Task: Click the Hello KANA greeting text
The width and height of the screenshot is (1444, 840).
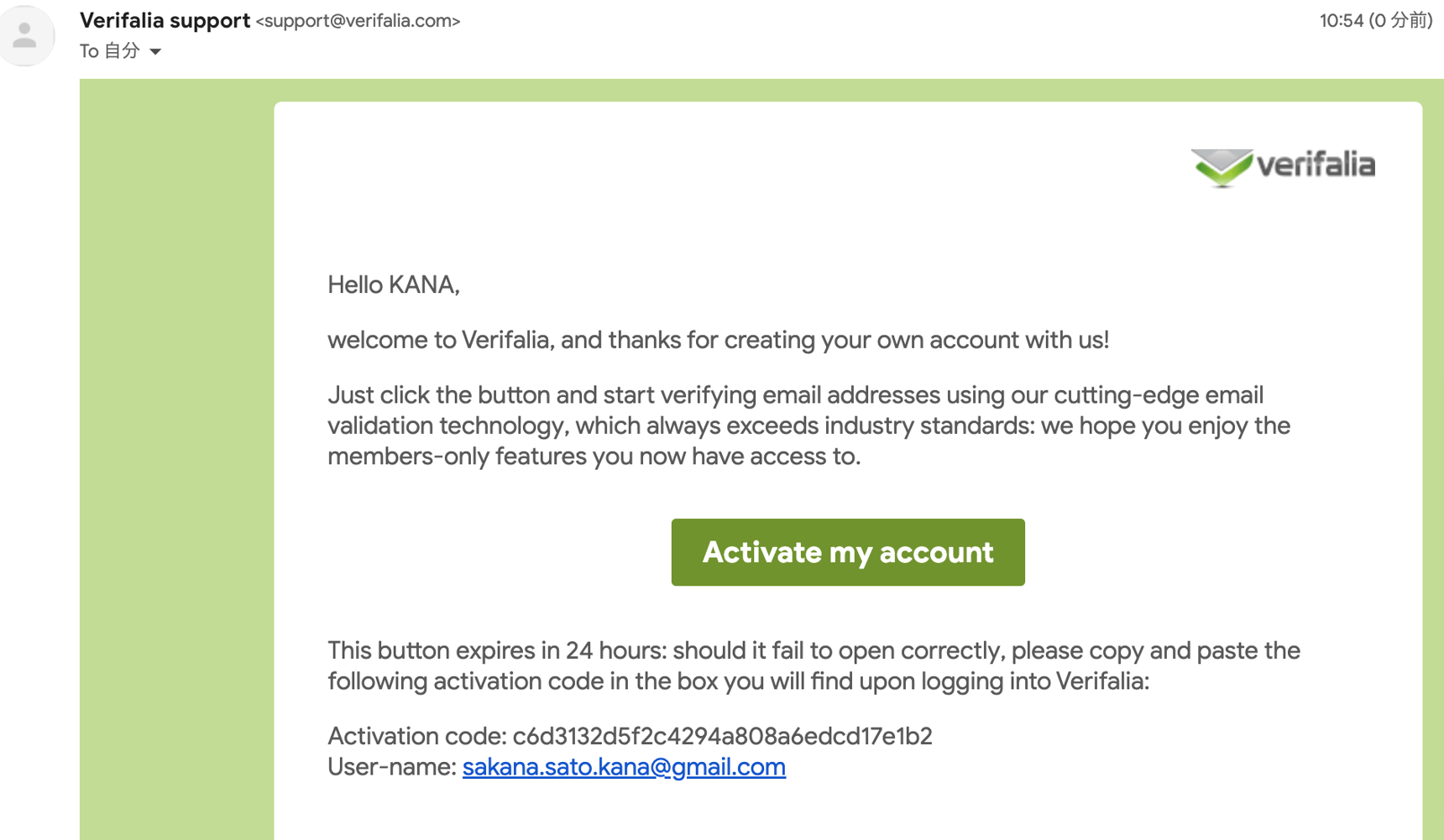Action: [x=394, y=285]
